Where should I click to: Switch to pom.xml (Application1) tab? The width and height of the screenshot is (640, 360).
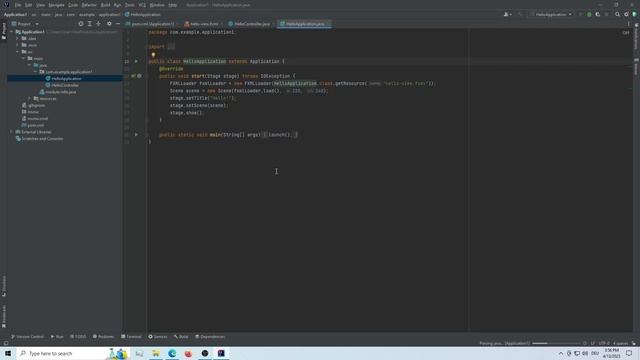(x=150, y=24)
